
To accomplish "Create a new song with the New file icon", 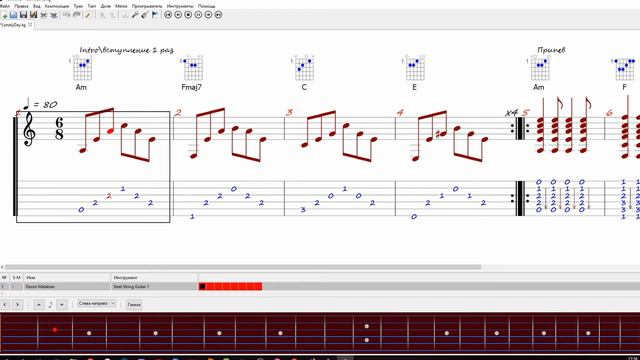I will tap(4, 15).
